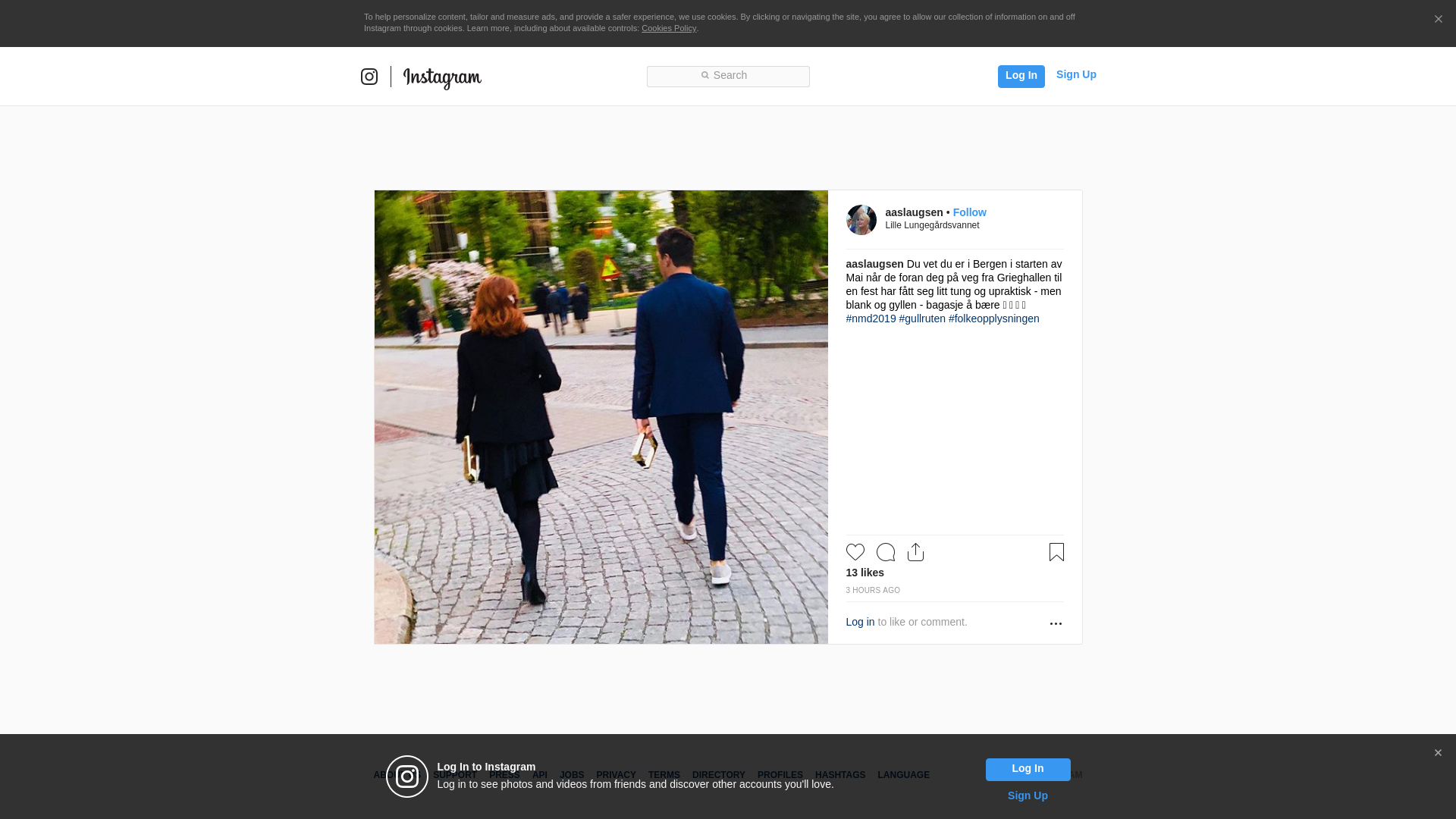Image resolution: width=1456 pixels, height=819 pixels.
Task: Click the header Sign Up link
Action: pos(1075,74)
